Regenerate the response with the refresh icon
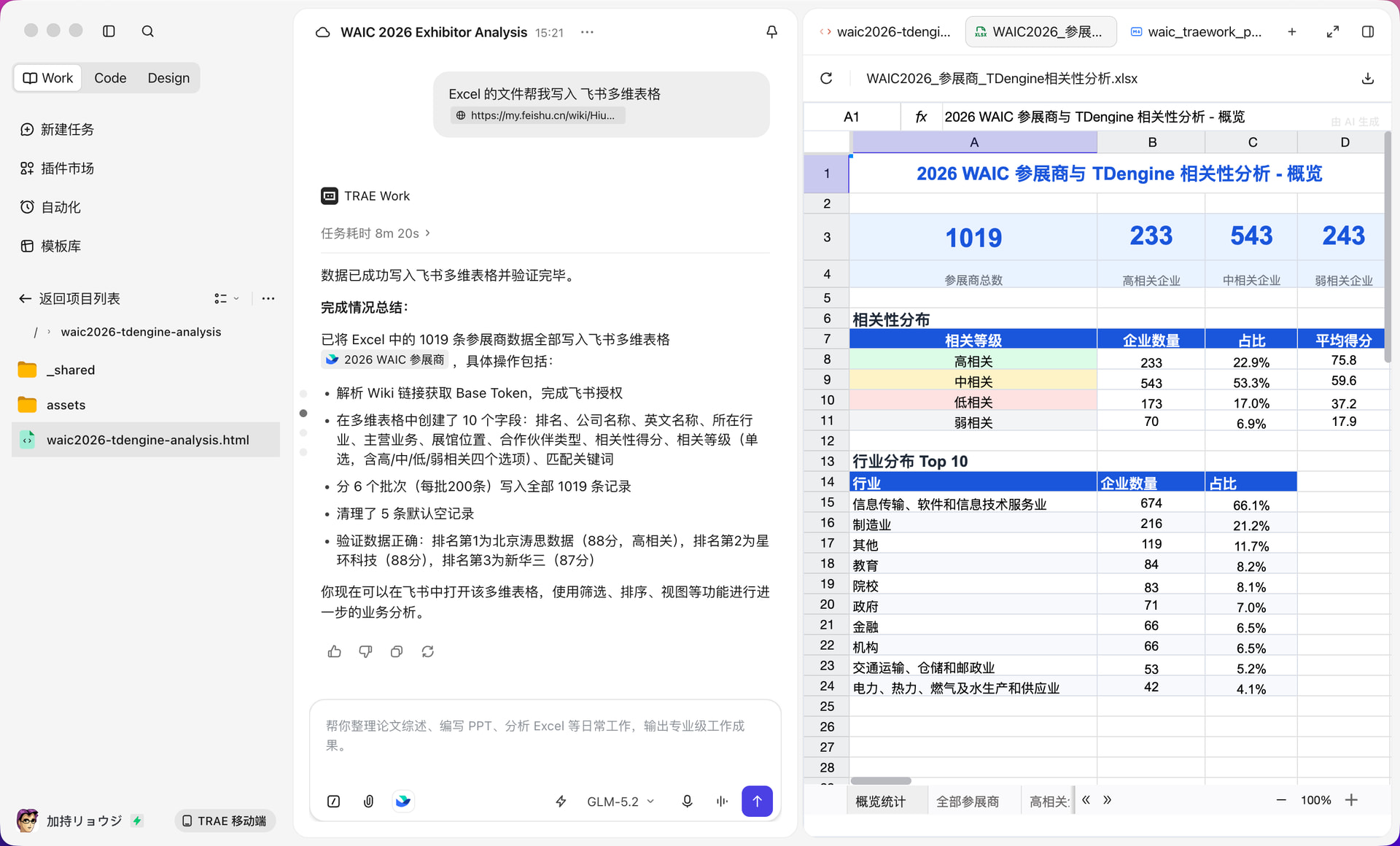The height and width of the screenshot is (846, 1400). (428, 651)
